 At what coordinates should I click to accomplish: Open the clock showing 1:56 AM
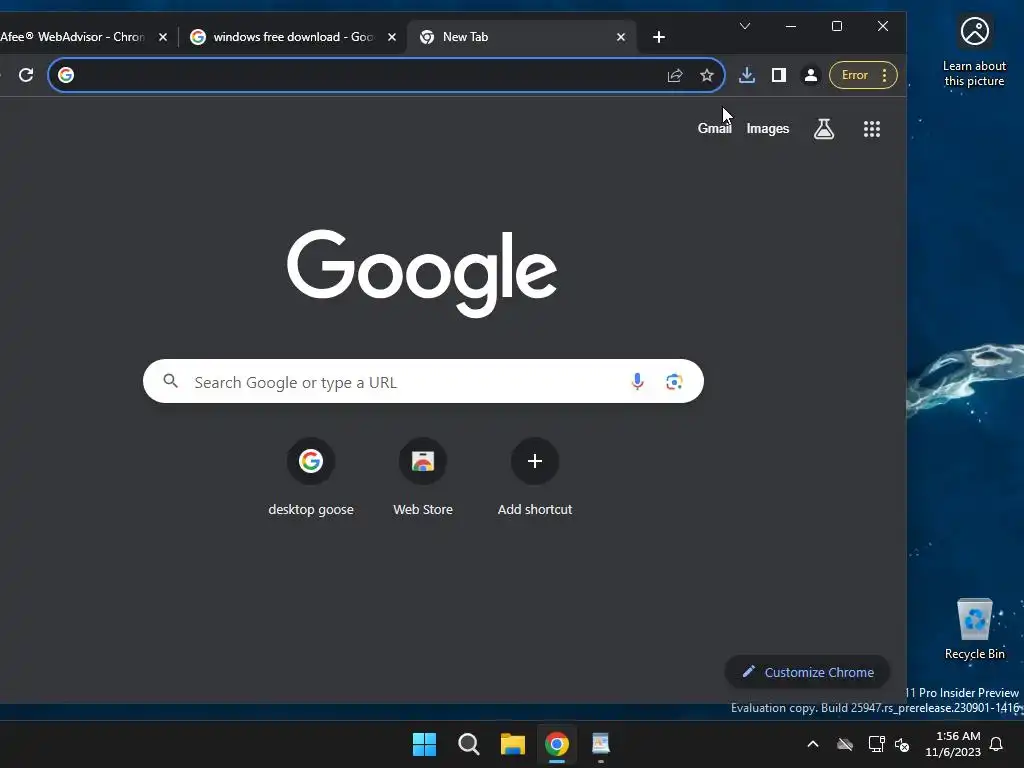[953, 744]
